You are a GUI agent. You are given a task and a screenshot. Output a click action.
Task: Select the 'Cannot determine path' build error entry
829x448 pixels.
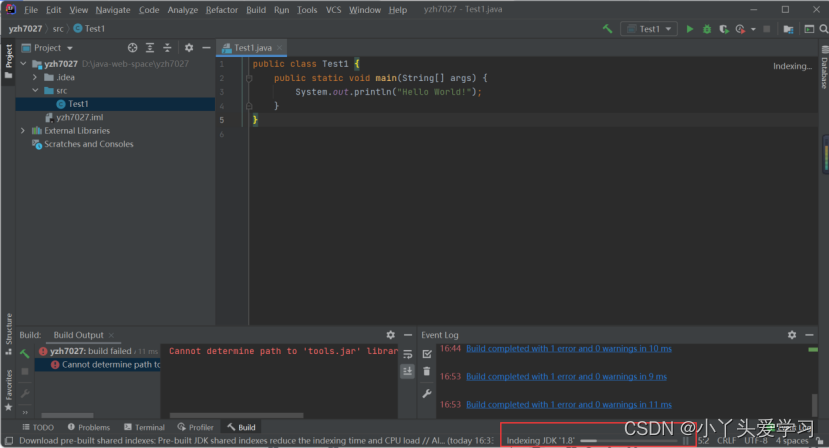[110, 365]
